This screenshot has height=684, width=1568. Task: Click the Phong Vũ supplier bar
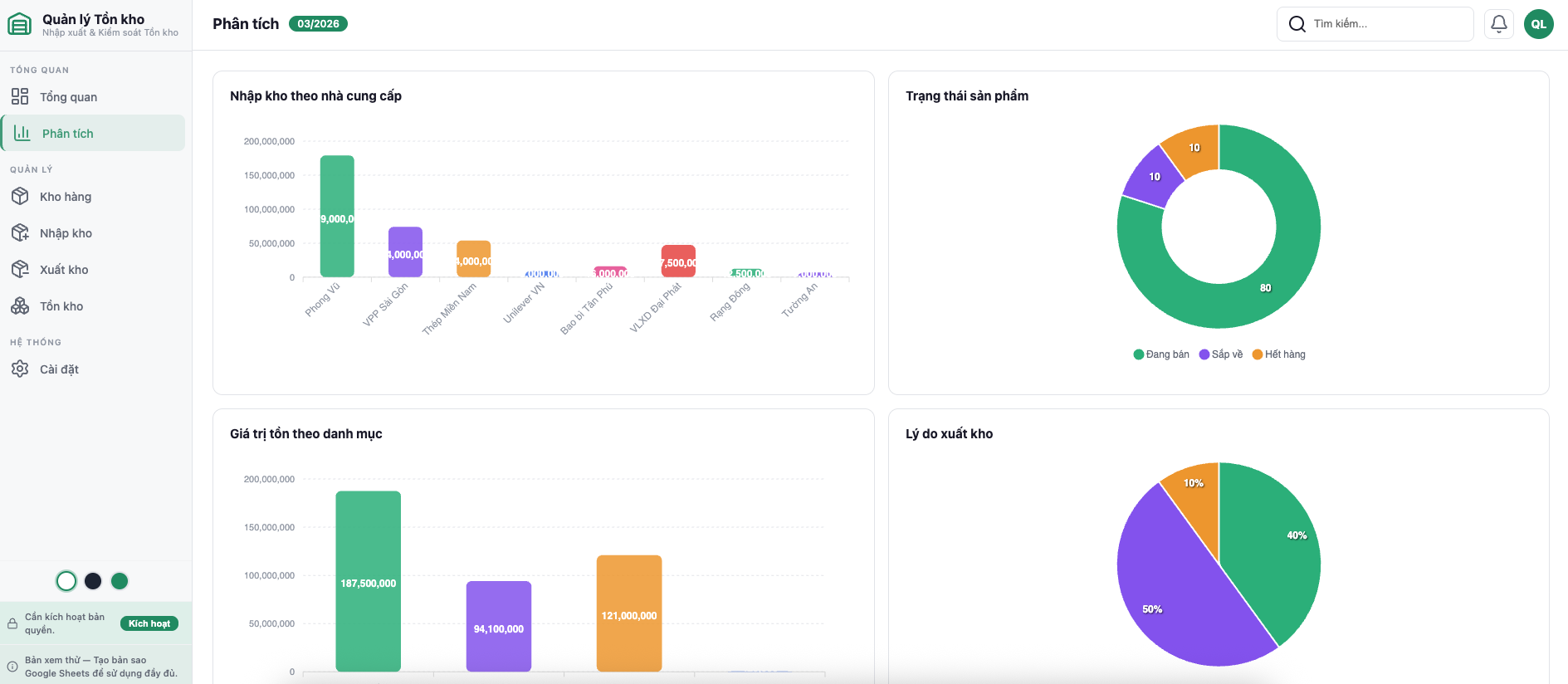pyautogui.click(x=337, y=216)
